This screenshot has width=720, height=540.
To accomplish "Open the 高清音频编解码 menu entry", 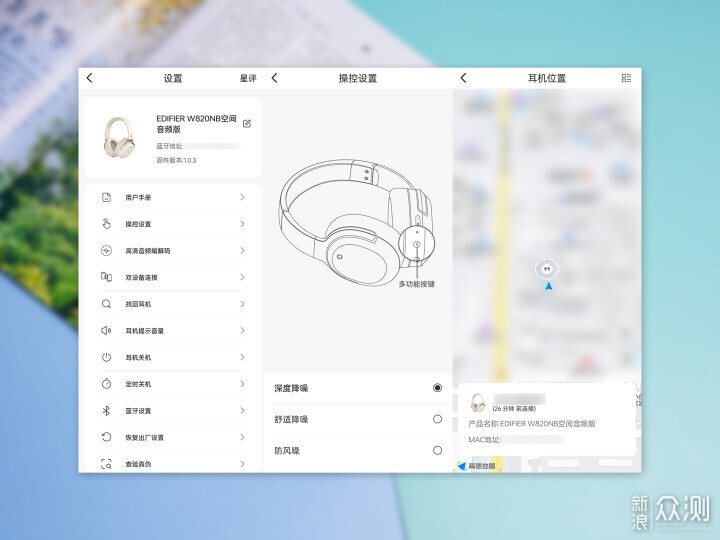I will pos(173,251).
